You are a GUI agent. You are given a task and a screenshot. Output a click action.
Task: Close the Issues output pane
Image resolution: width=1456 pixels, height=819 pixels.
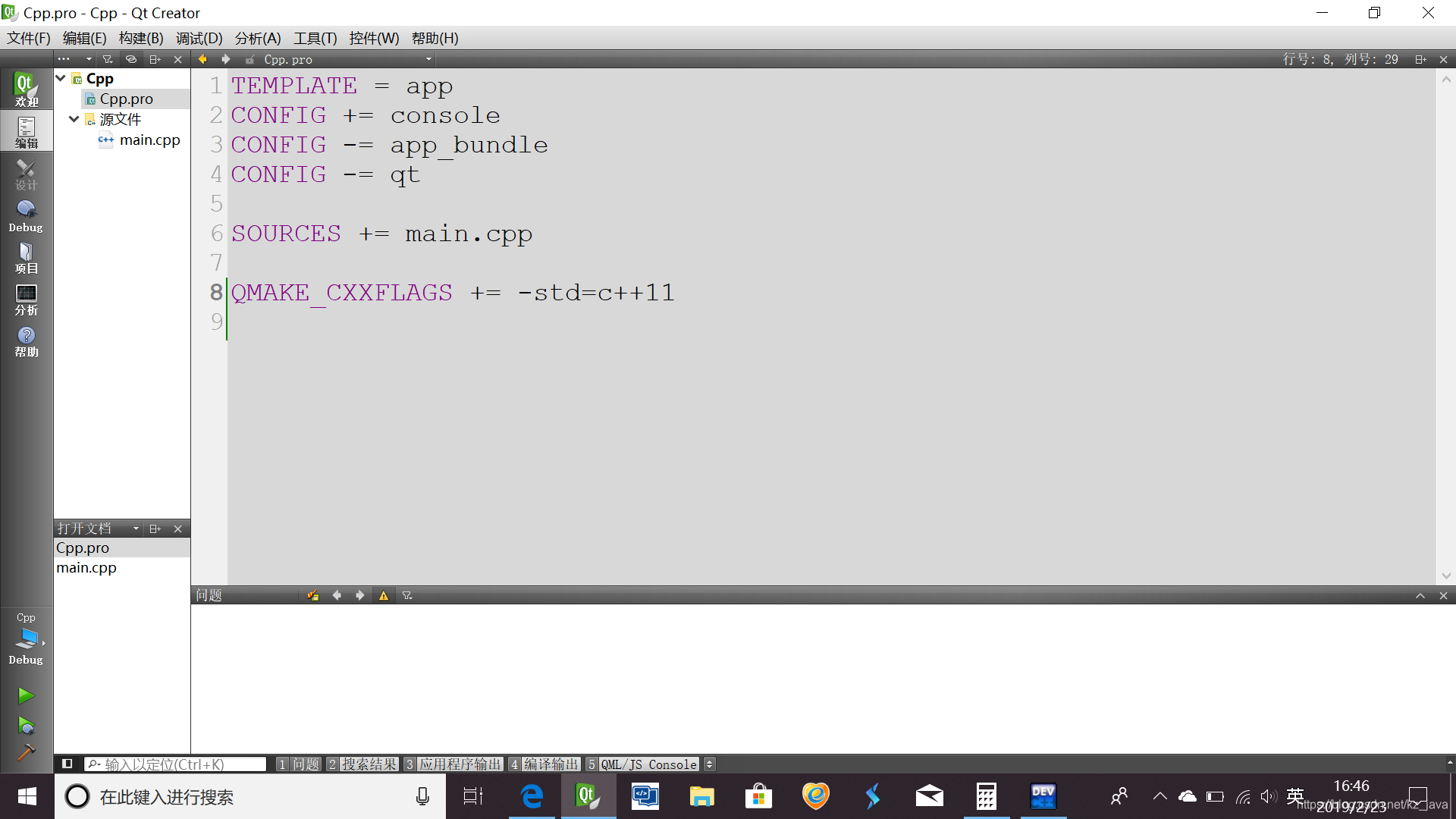click(1444, 595)
